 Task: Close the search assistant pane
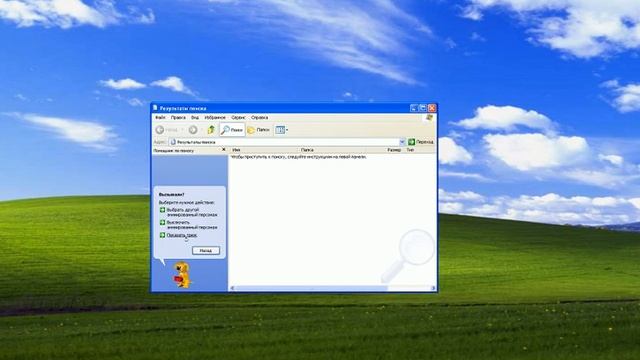pyautogui.click(x=223, y=150)
